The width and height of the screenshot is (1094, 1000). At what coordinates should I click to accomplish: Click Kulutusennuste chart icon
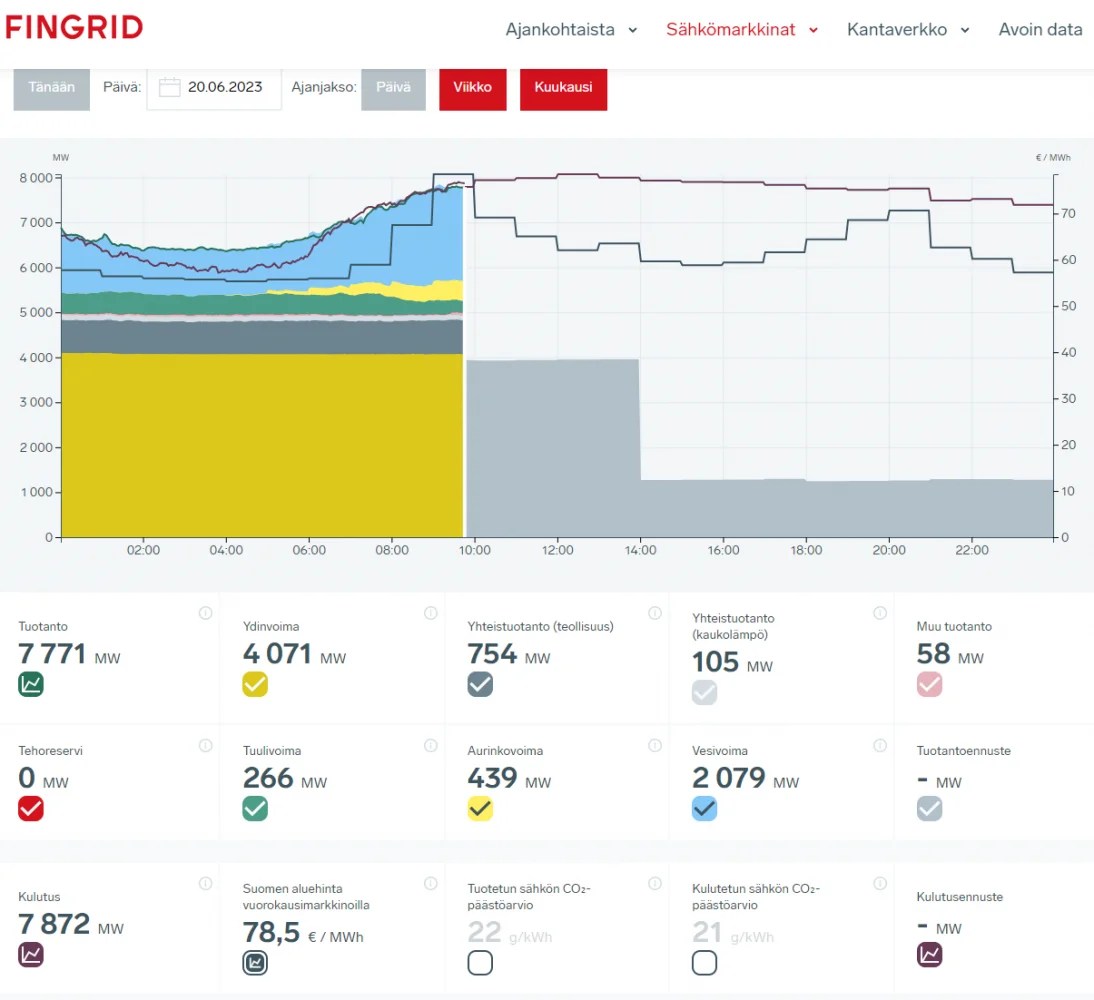pyautogui.click(x=929, y=955)
